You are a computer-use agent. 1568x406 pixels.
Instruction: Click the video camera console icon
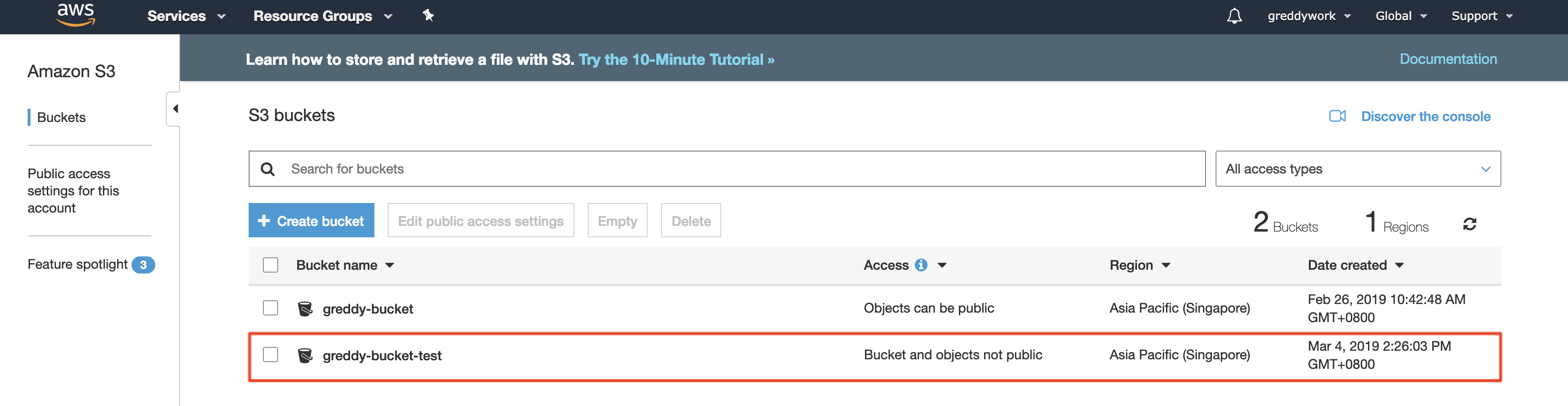click(1337, 116)
